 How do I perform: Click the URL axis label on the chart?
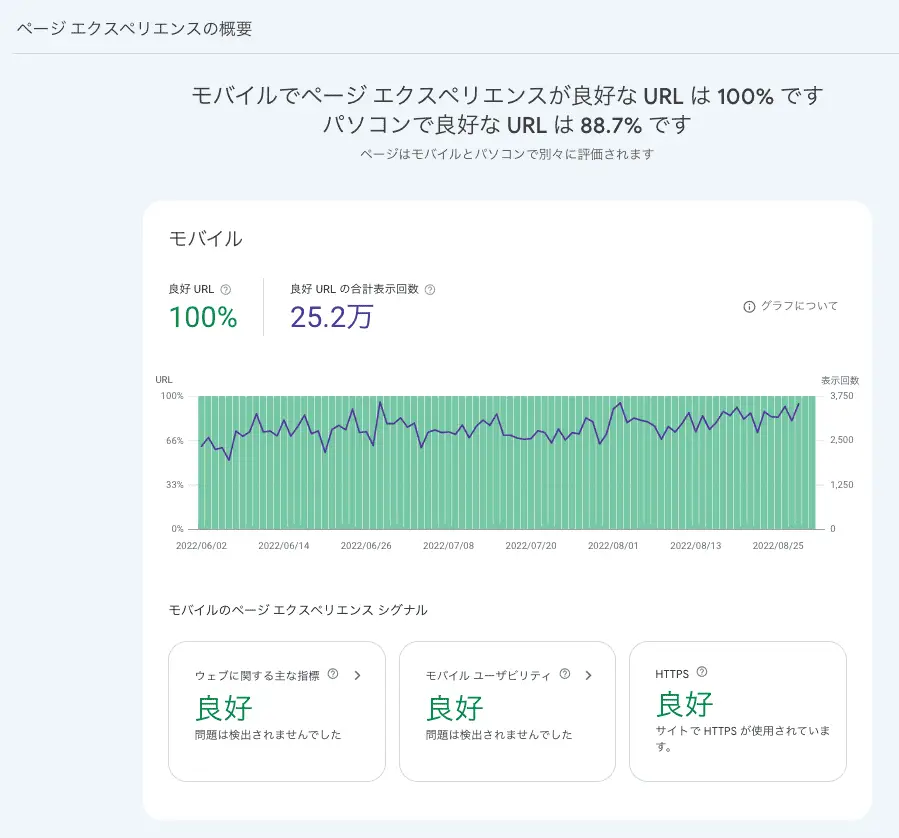[x=163, y=380]
